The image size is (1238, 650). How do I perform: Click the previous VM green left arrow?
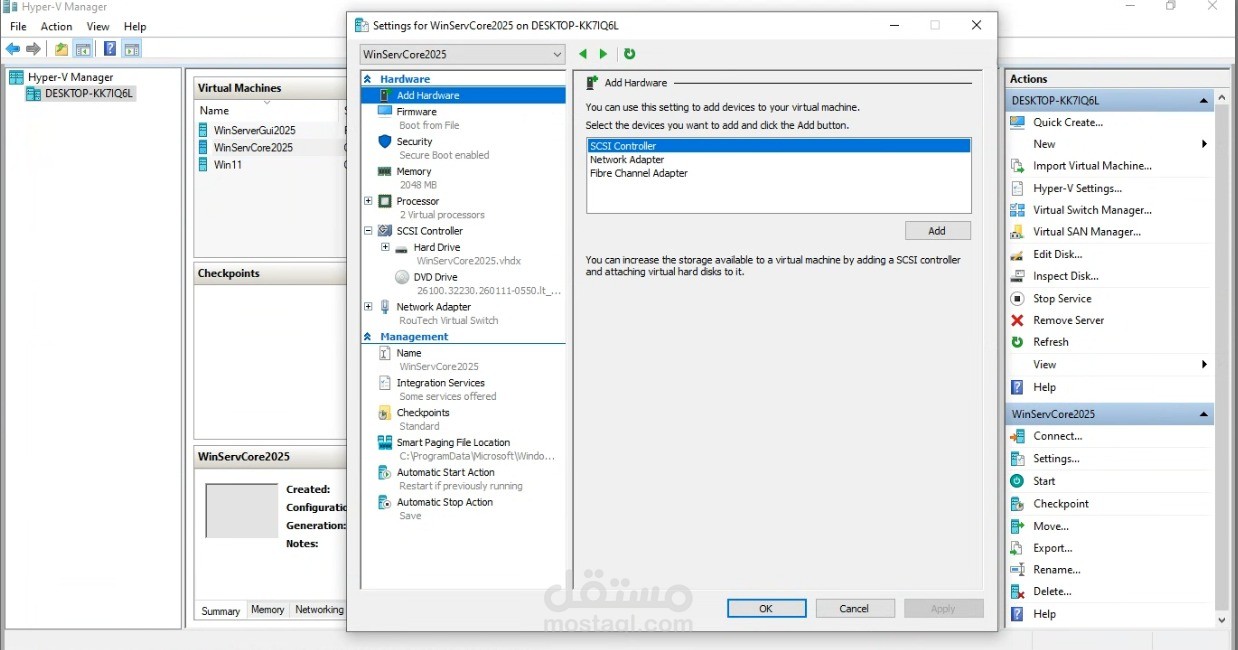tap(583, 54)
